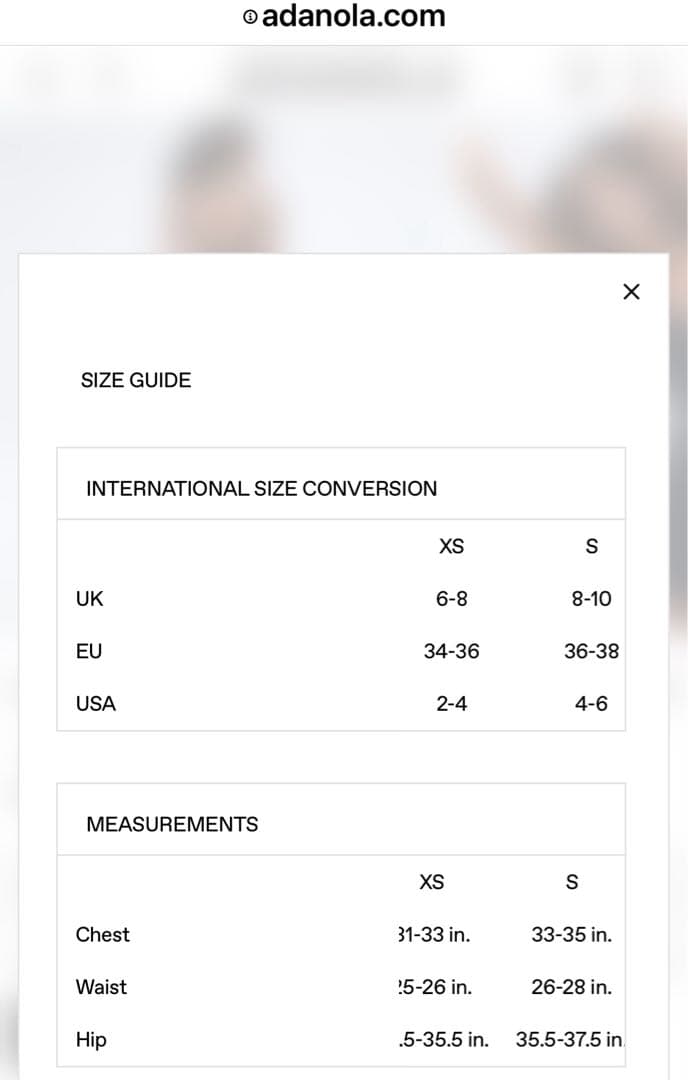Close the size guide popup

coord(631,291)
